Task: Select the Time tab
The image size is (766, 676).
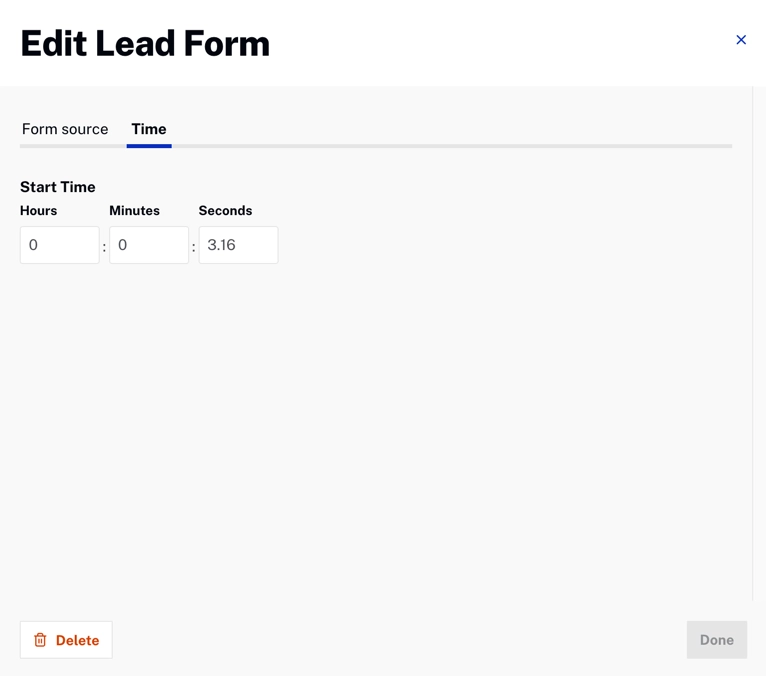Action: coord(149,129)
